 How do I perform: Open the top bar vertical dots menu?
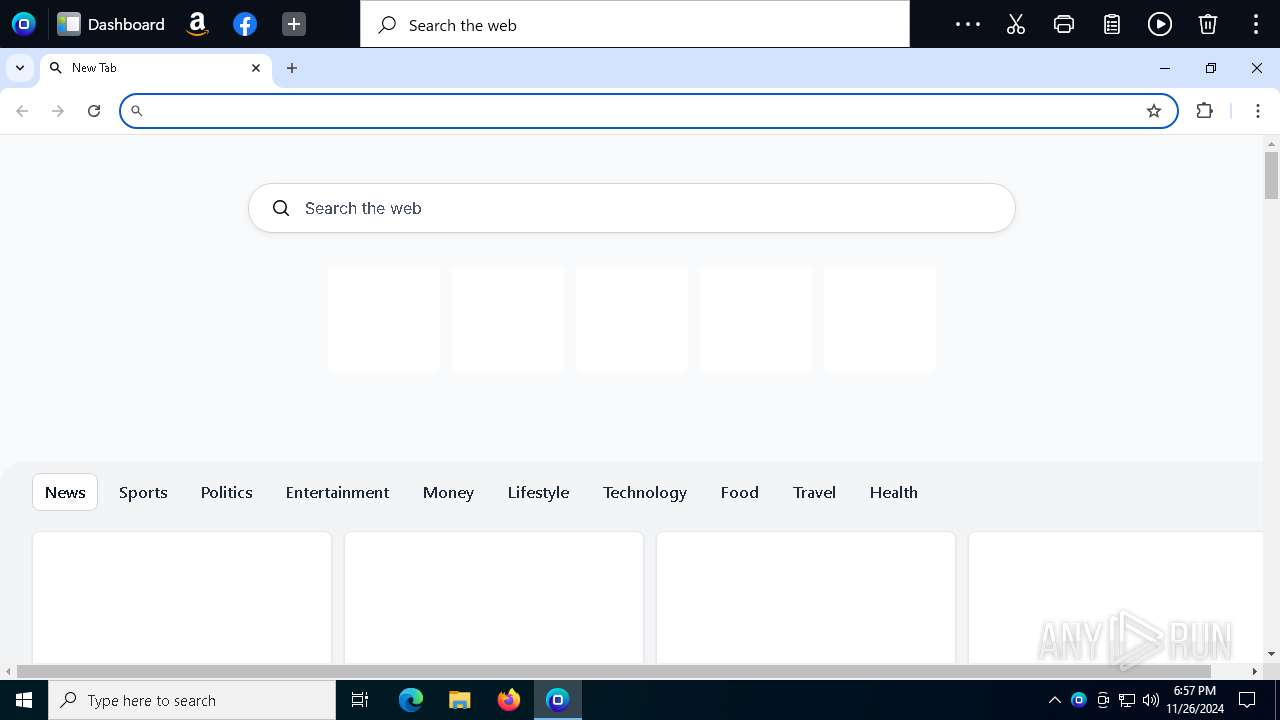point(1256,24)
